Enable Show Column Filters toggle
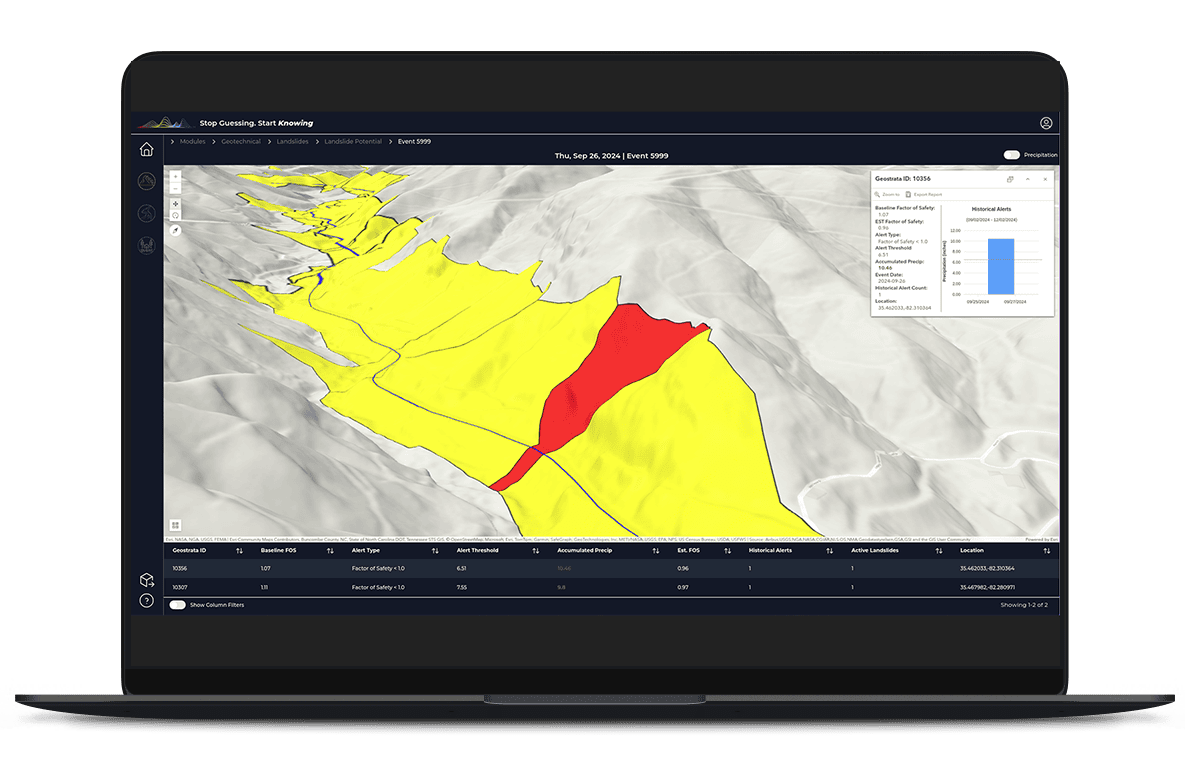The width and height of the screenshot is (1185, 766). click(178, 605)
